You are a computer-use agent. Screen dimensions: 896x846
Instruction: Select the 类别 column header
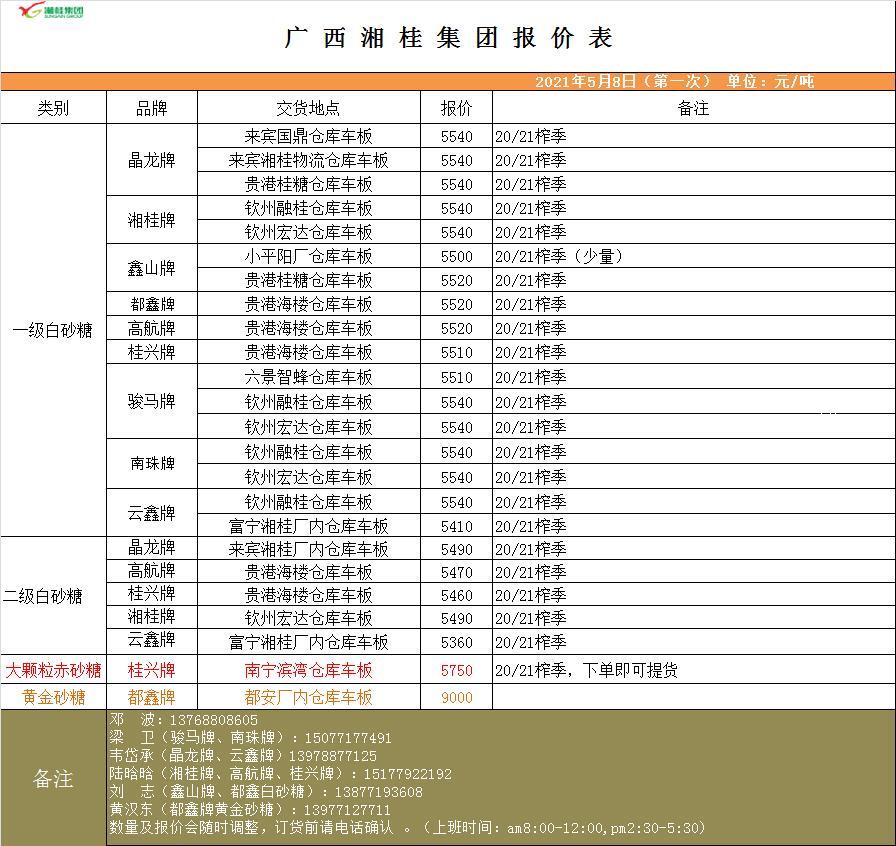(x=53, y=108)
